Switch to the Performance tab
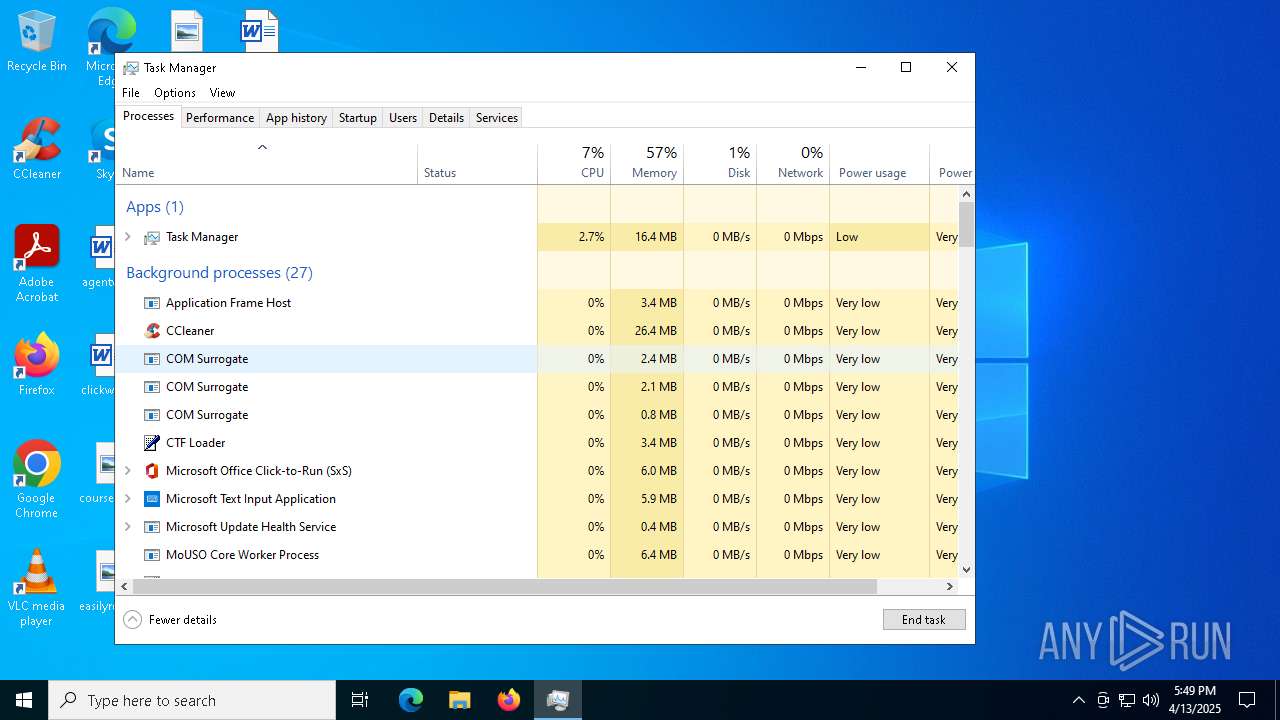Screen dimensions: 1280x720 (x=220, y=118)
